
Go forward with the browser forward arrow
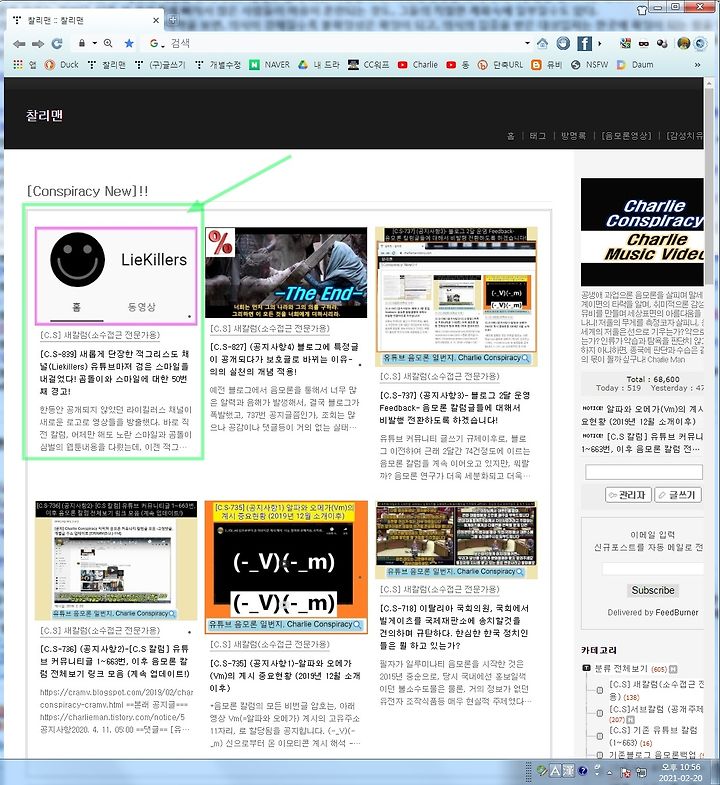tap(38, 44)
